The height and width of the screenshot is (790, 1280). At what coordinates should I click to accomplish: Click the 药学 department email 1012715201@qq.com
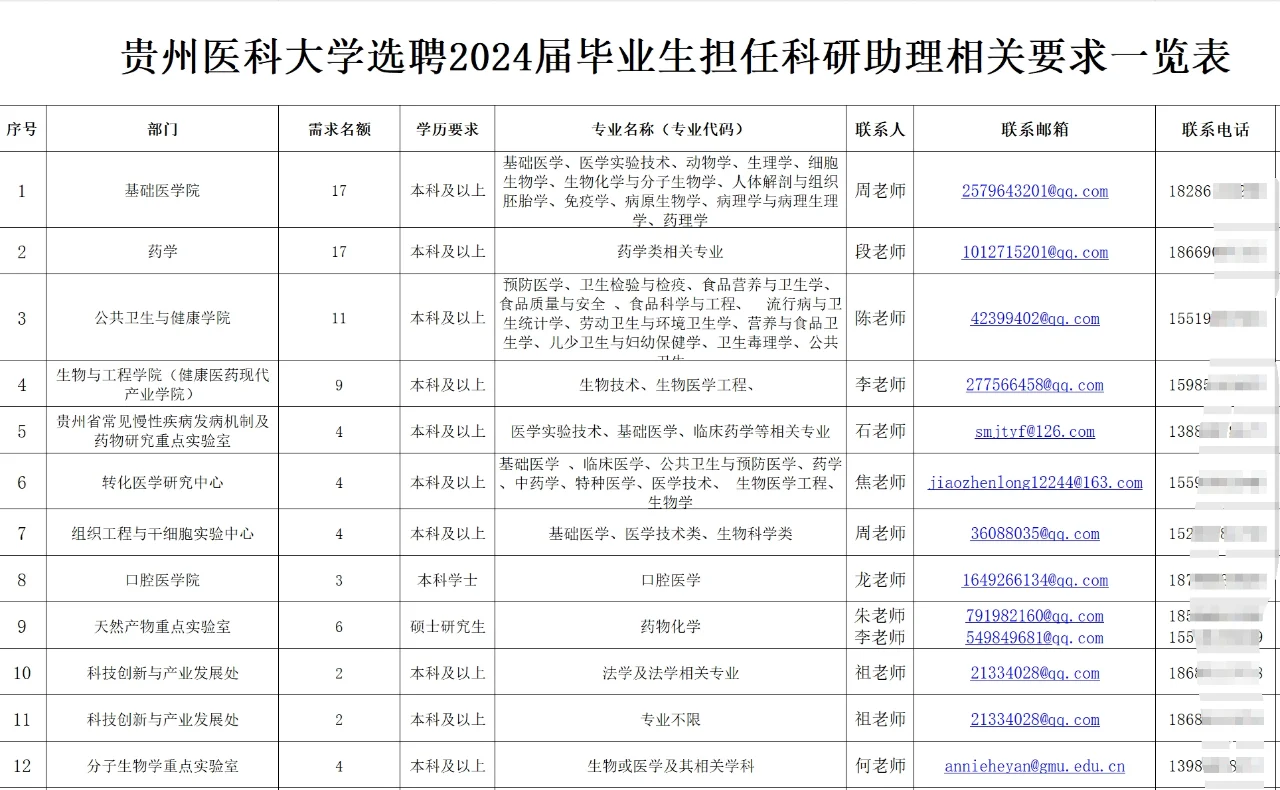tap(1034, 252)
